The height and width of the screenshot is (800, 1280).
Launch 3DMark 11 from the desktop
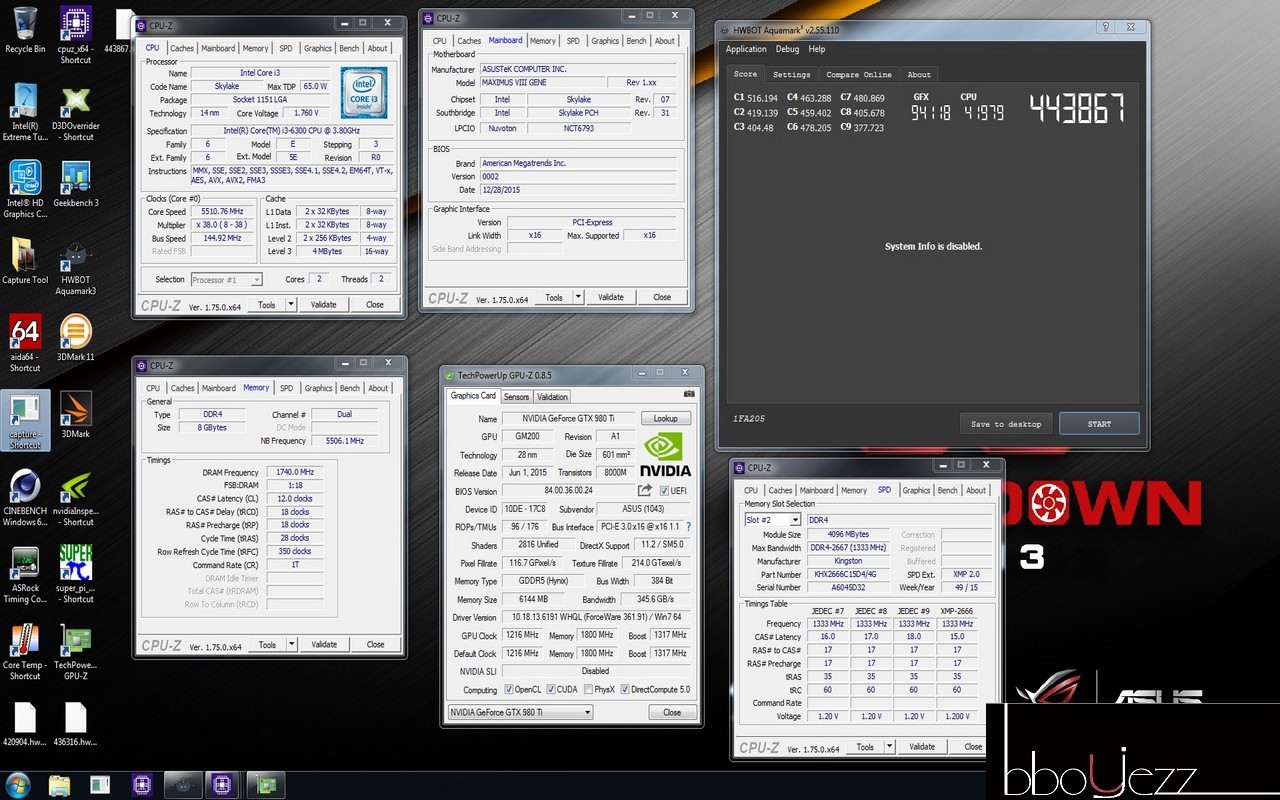(x=75, y=338)
